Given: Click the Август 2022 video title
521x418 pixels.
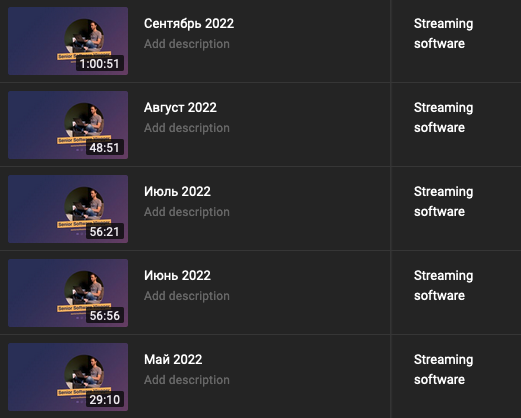Looking at the screenshot, I should pyautogui.click(x=180, y=108).
